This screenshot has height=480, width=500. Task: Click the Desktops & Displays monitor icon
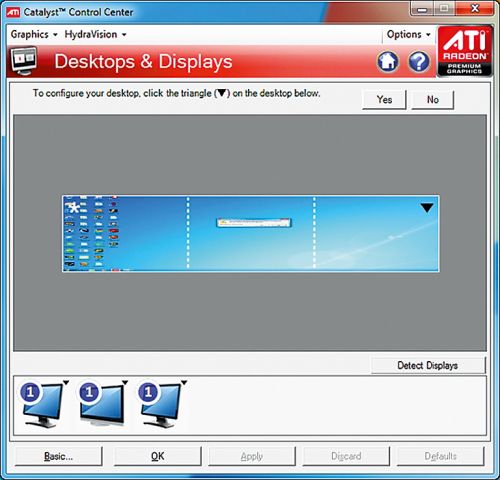[24, 61]
